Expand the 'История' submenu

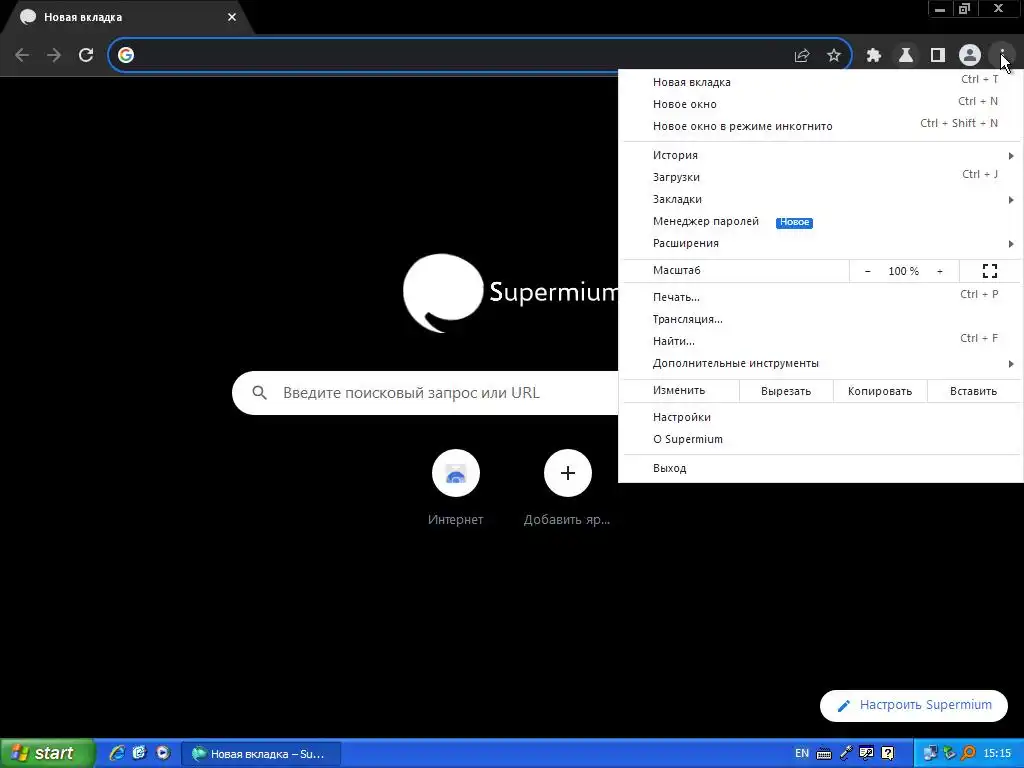(820, 155)
